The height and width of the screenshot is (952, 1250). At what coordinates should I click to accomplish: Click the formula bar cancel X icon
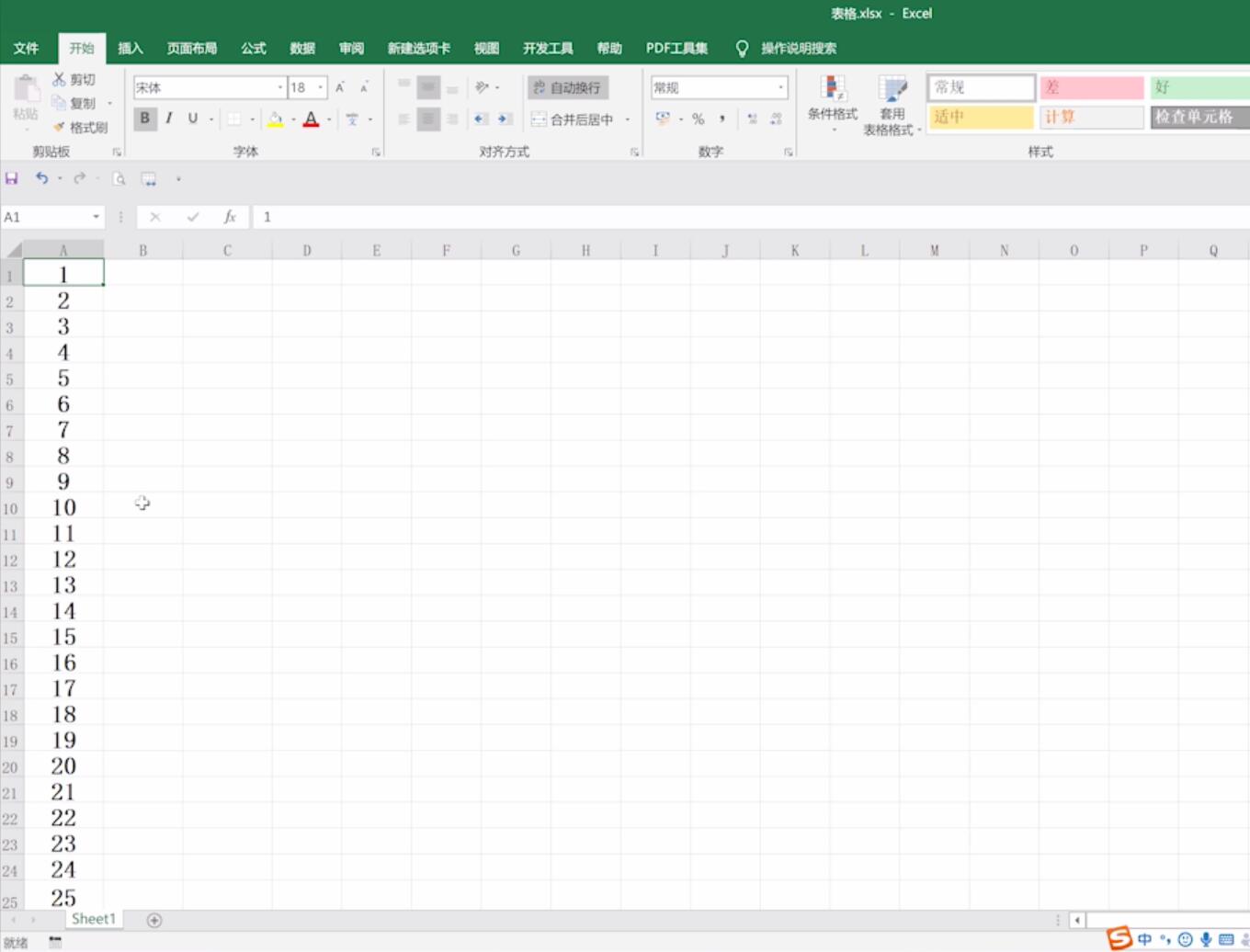pyautogui.click(x=155, y=217)
